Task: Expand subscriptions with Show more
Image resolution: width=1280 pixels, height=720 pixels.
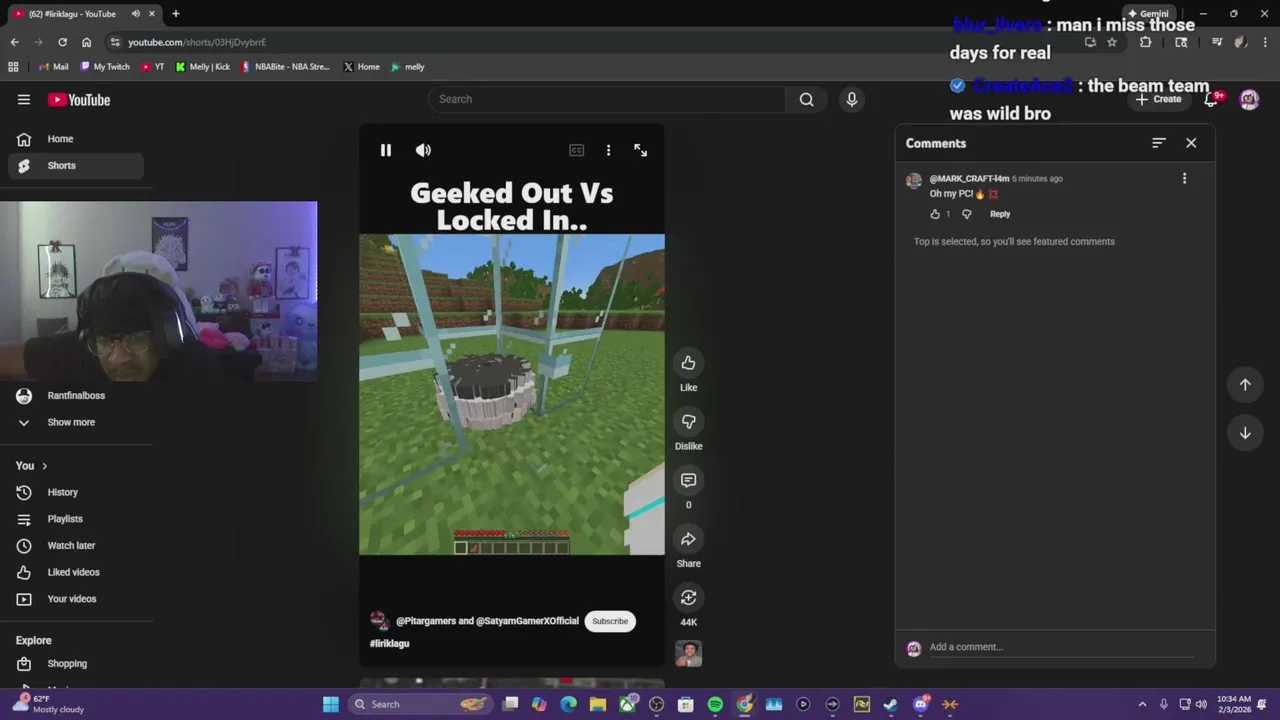Action: (76, 423)
